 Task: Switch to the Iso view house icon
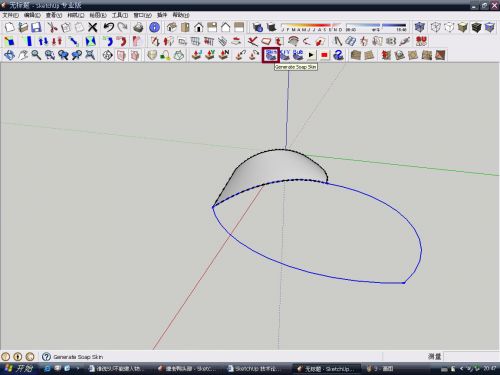coord(171,27)
